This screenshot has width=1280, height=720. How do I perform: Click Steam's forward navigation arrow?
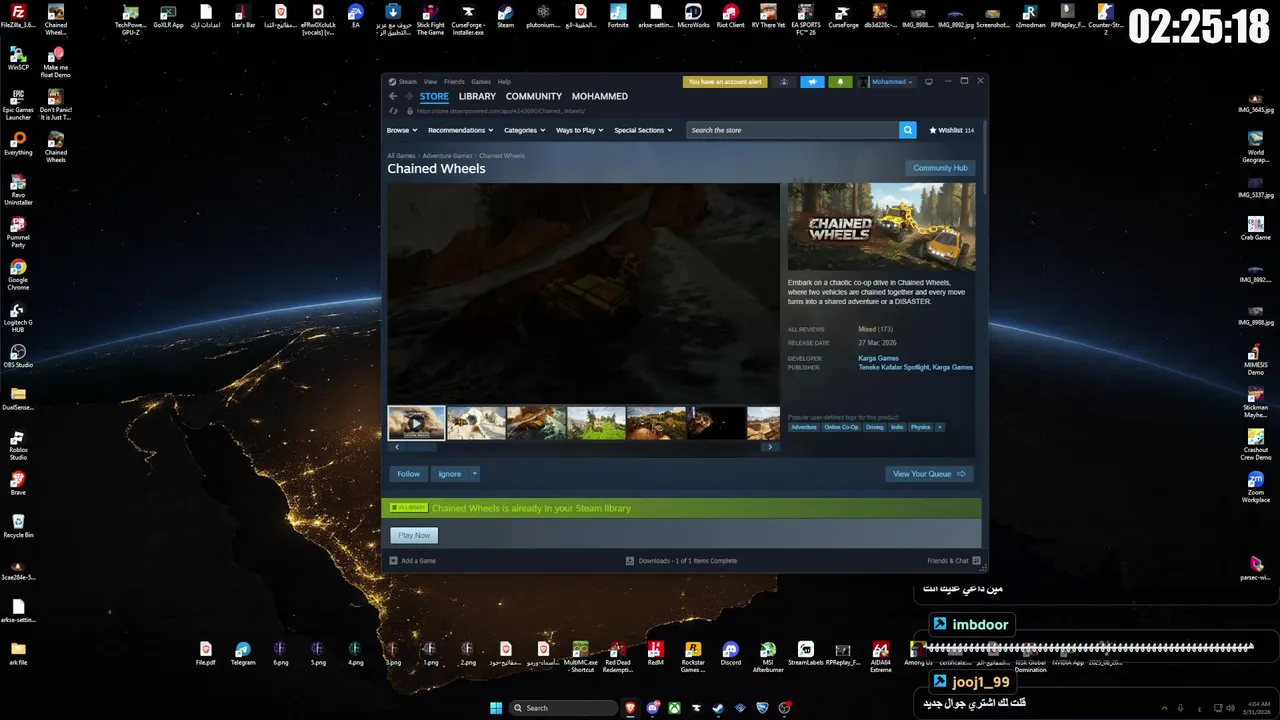pos(408,96)
